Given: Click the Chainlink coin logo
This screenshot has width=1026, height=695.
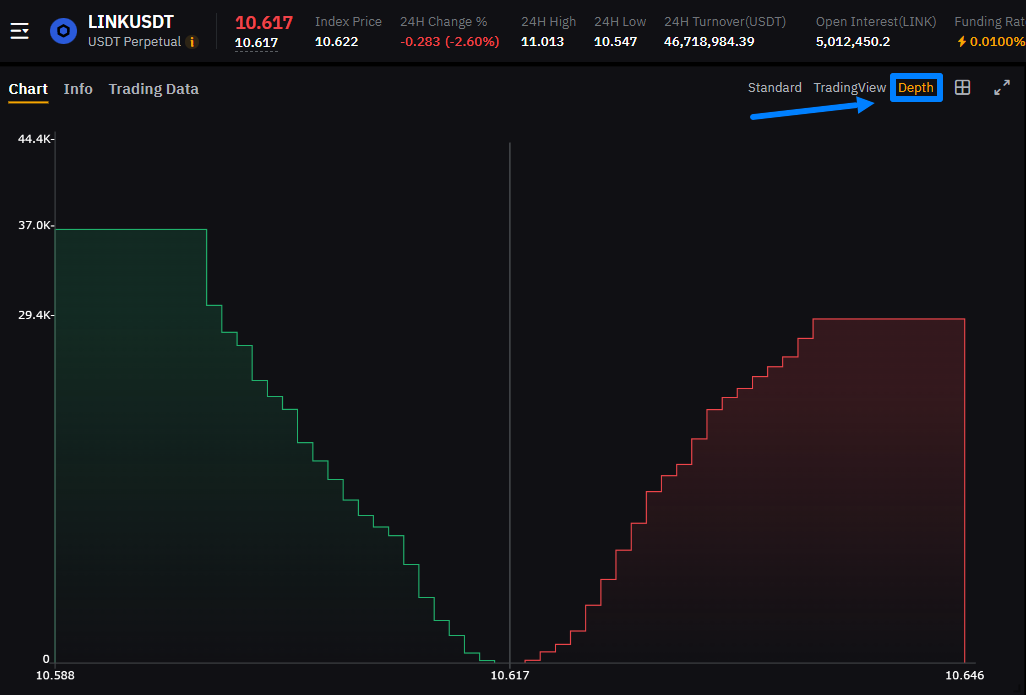Looking at the screenshot, I should click(x=64, y=31).
